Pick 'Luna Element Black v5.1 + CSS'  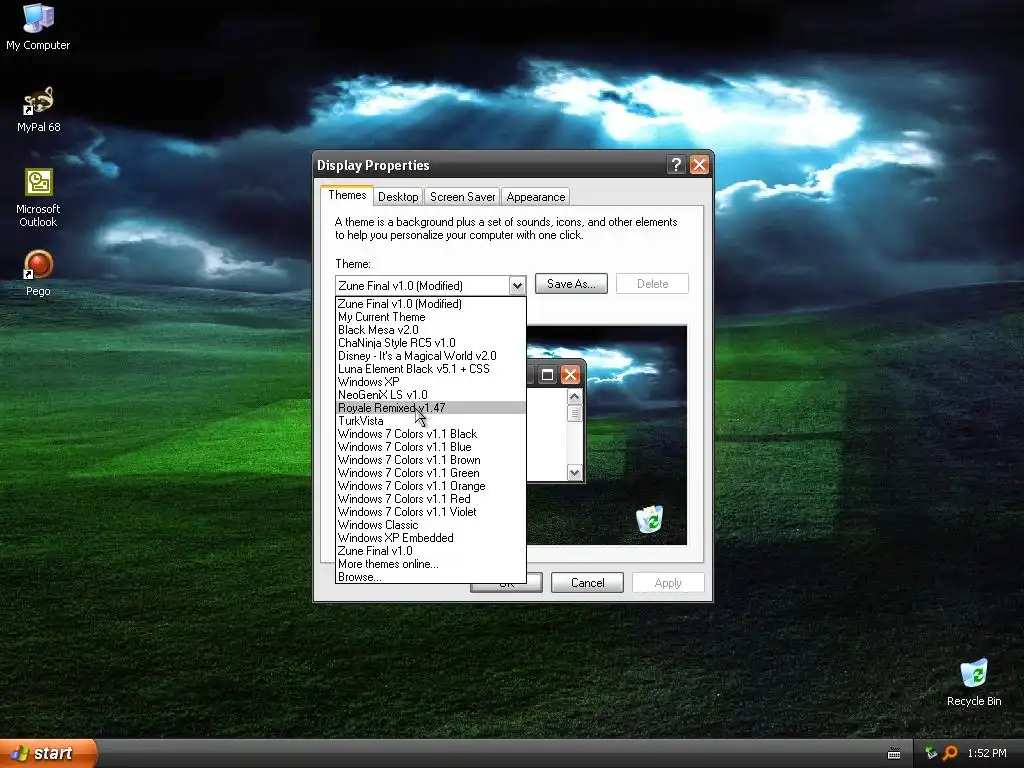click(x=430, y=369)
